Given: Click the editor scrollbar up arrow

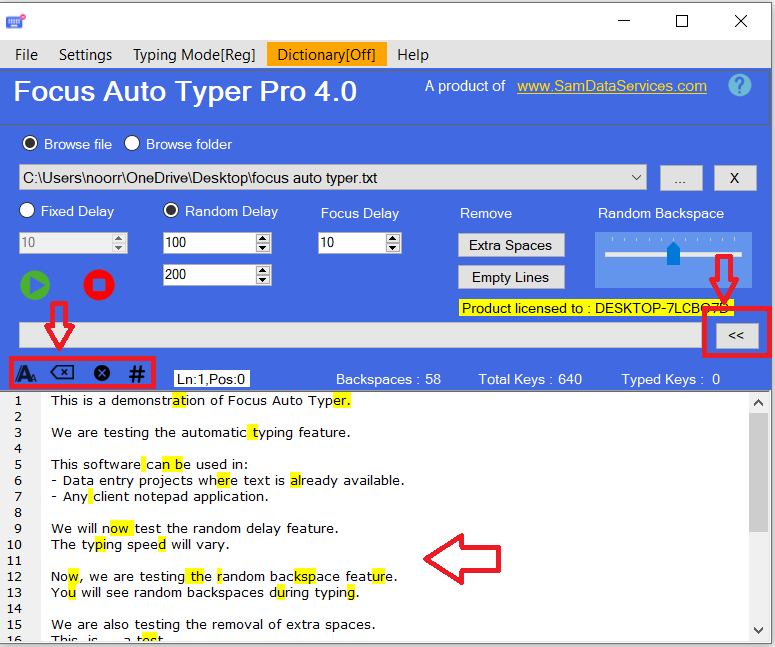Looking at the screenshot, I should 759,403.
